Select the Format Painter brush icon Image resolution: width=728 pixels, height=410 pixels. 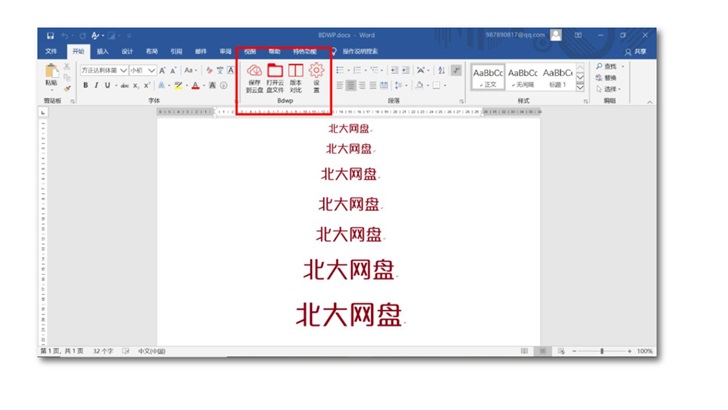(x=67, y=88)
